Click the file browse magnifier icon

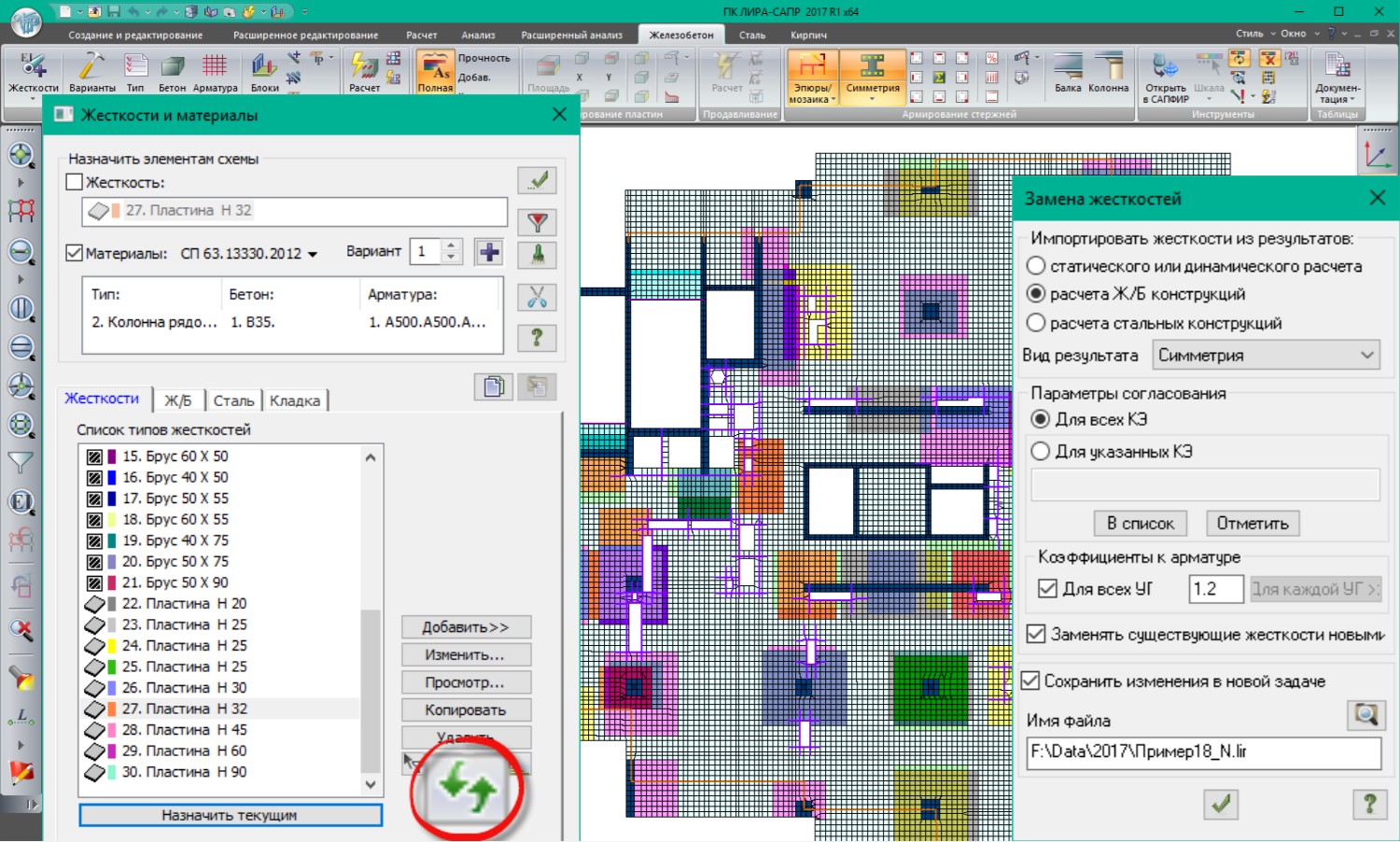[x=1365, y=715]
